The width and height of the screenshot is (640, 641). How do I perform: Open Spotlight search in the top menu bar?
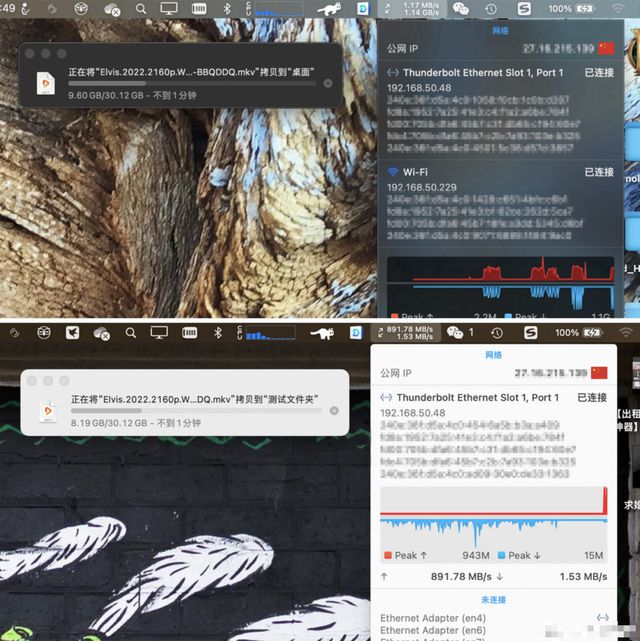(141, 9)
